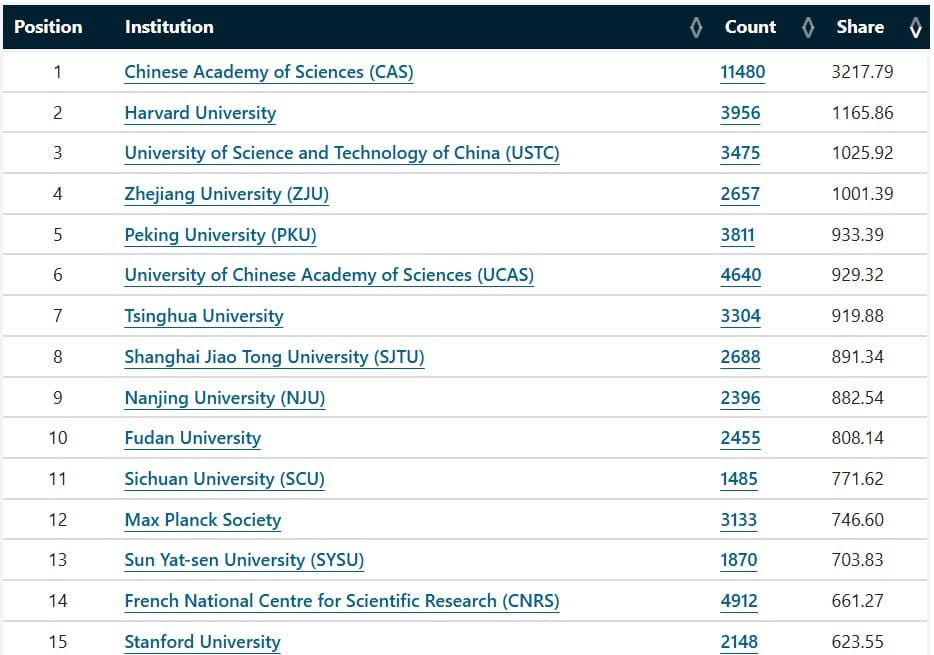Click the Position column header
Viewport: 934px width, 655px height.
tap(48, 27)
